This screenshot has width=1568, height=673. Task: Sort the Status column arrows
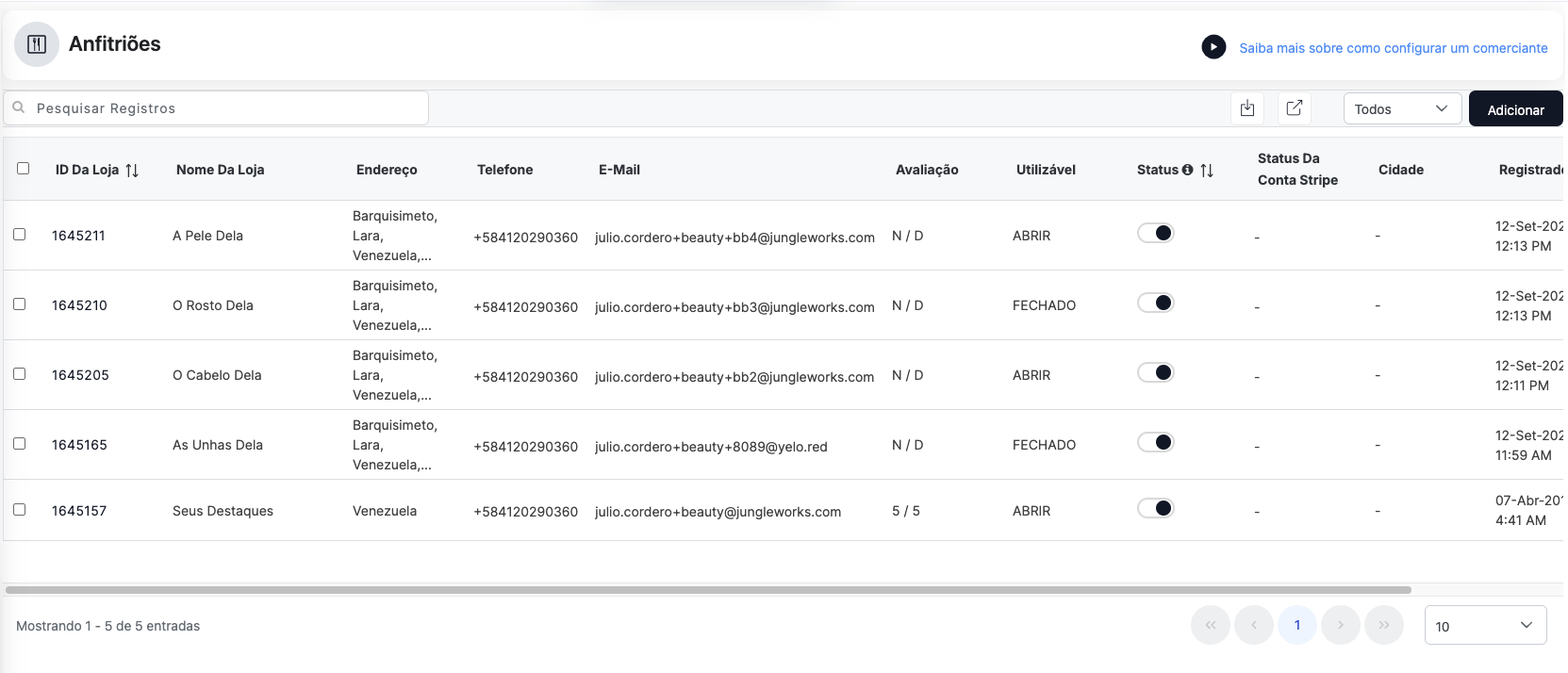(1207, 171)
